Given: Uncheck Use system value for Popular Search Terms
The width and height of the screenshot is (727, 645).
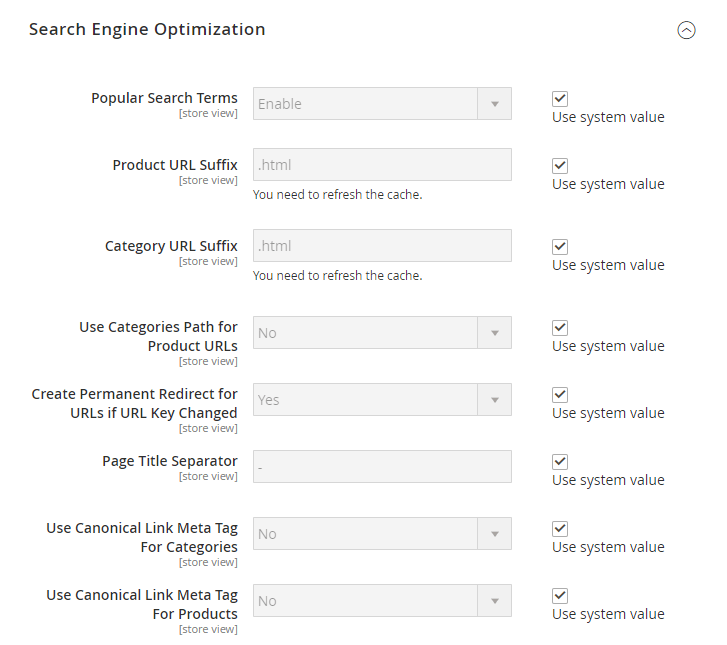Looking at the screenshot, I should 560,99.
